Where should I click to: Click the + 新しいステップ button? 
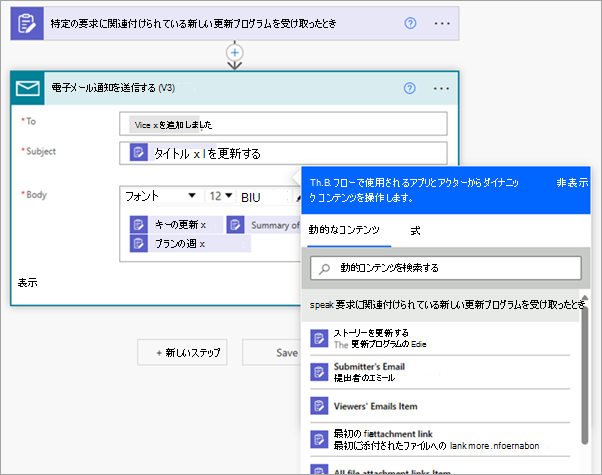[182, 352]
